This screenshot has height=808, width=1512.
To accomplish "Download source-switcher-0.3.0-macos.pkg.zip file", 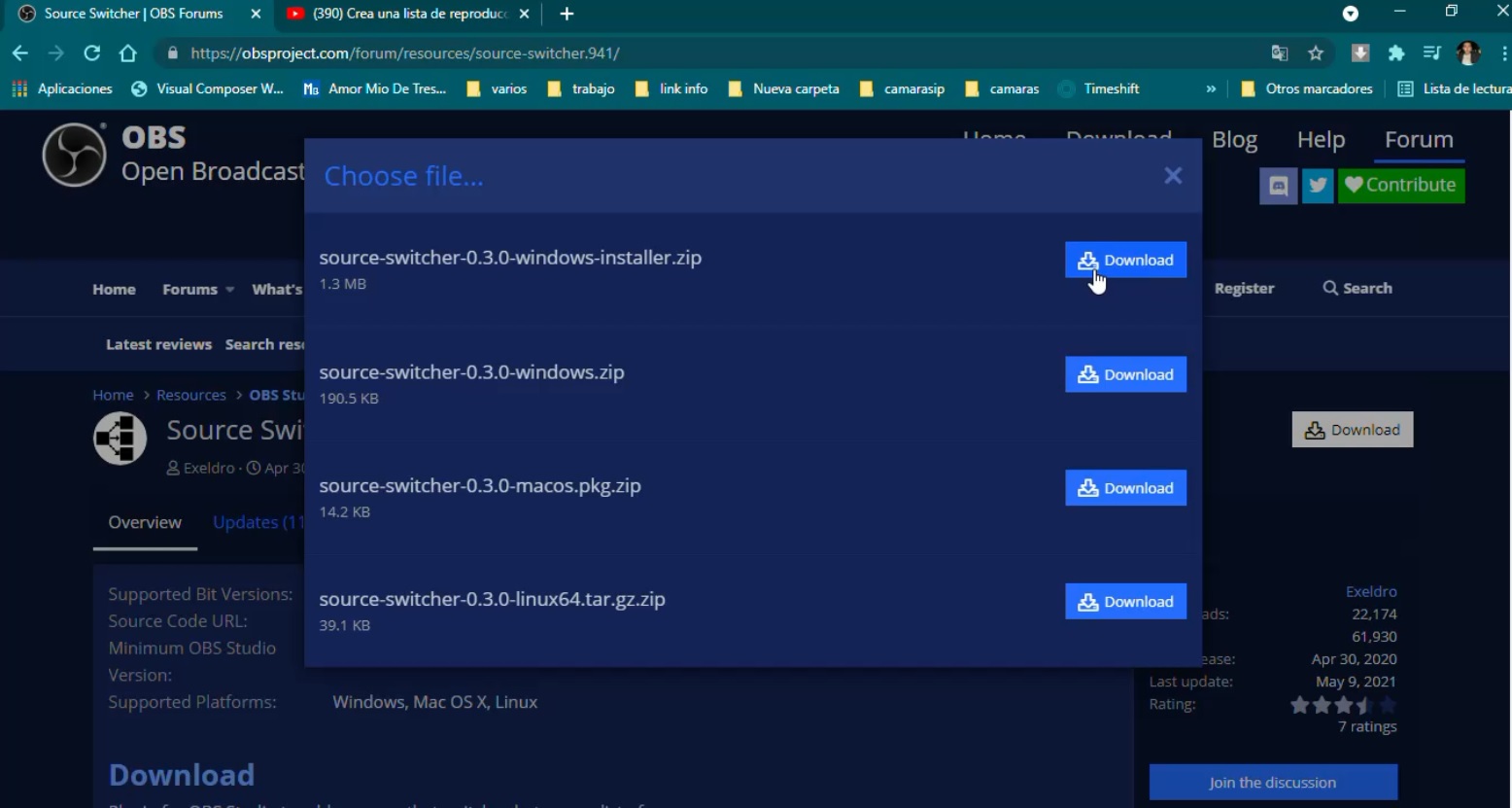I will [x=1125, y=488].
